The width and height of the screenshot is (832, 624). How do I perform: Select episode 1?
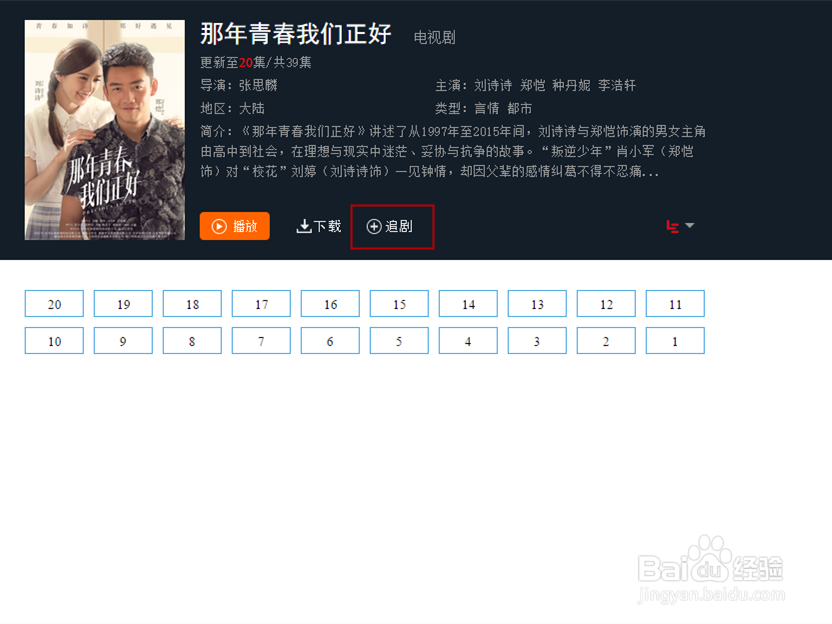tap(675, 341)
